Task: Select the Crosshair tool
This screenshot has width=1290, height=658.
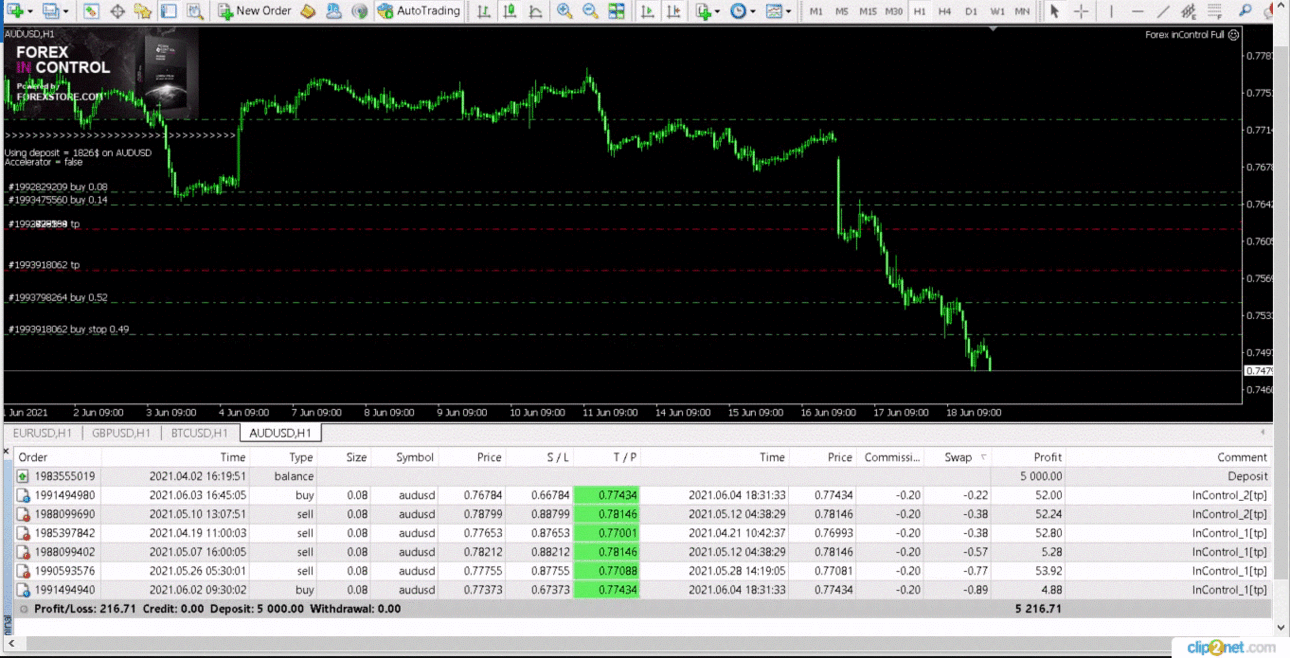Action: click(1081, 11)
